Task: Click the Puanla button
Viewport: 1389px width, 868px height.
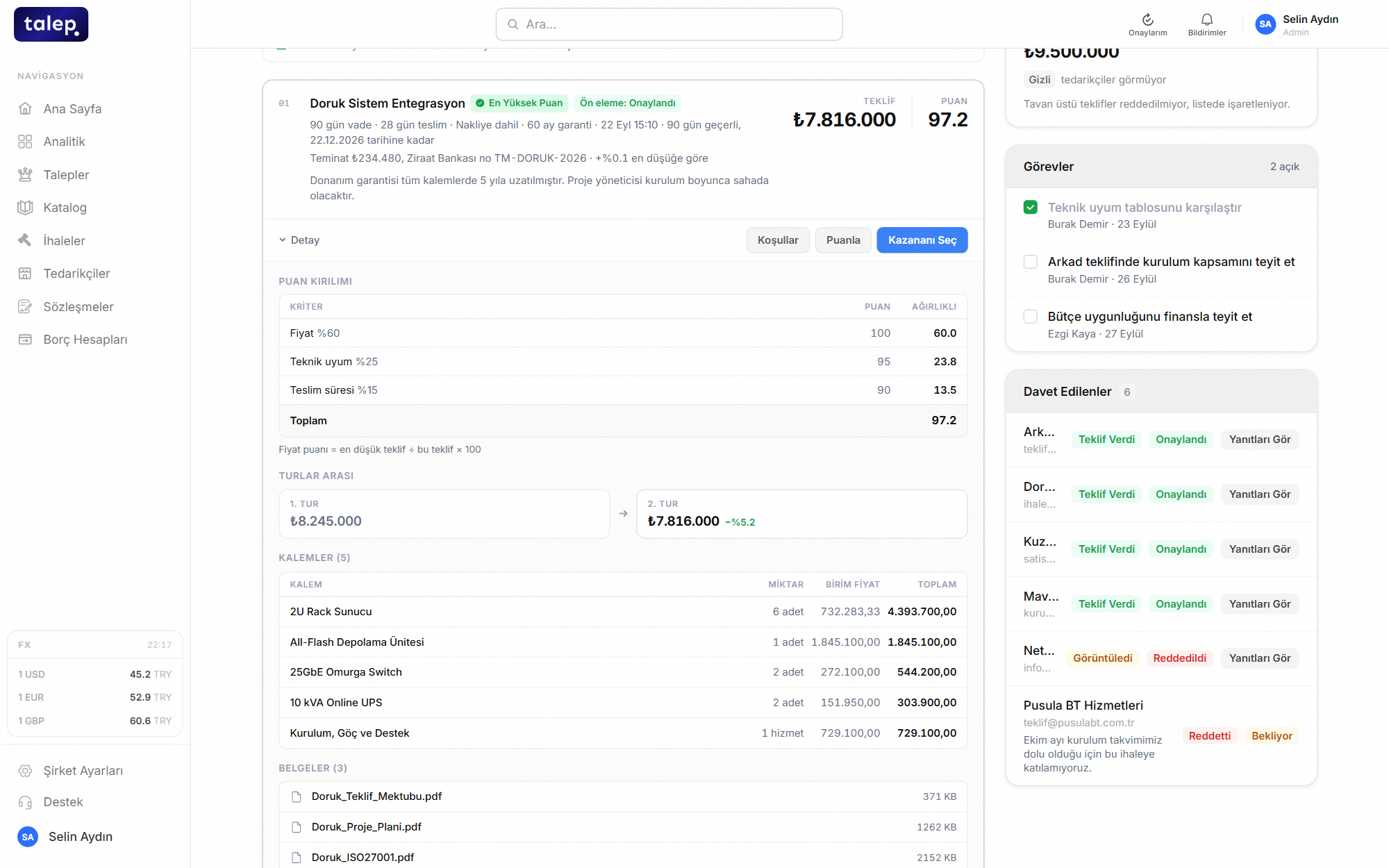Action: [x=843, y=240]
